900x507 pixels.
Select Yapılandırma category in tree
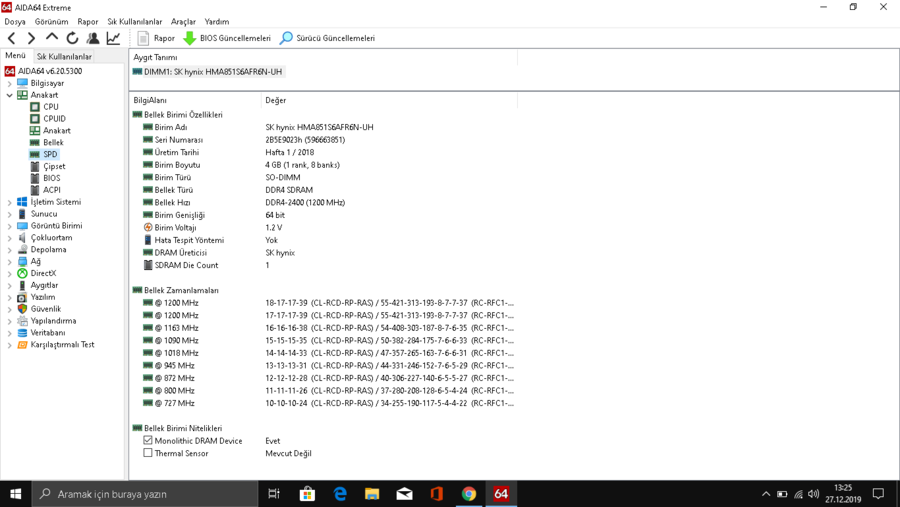[x=53, y=321]
